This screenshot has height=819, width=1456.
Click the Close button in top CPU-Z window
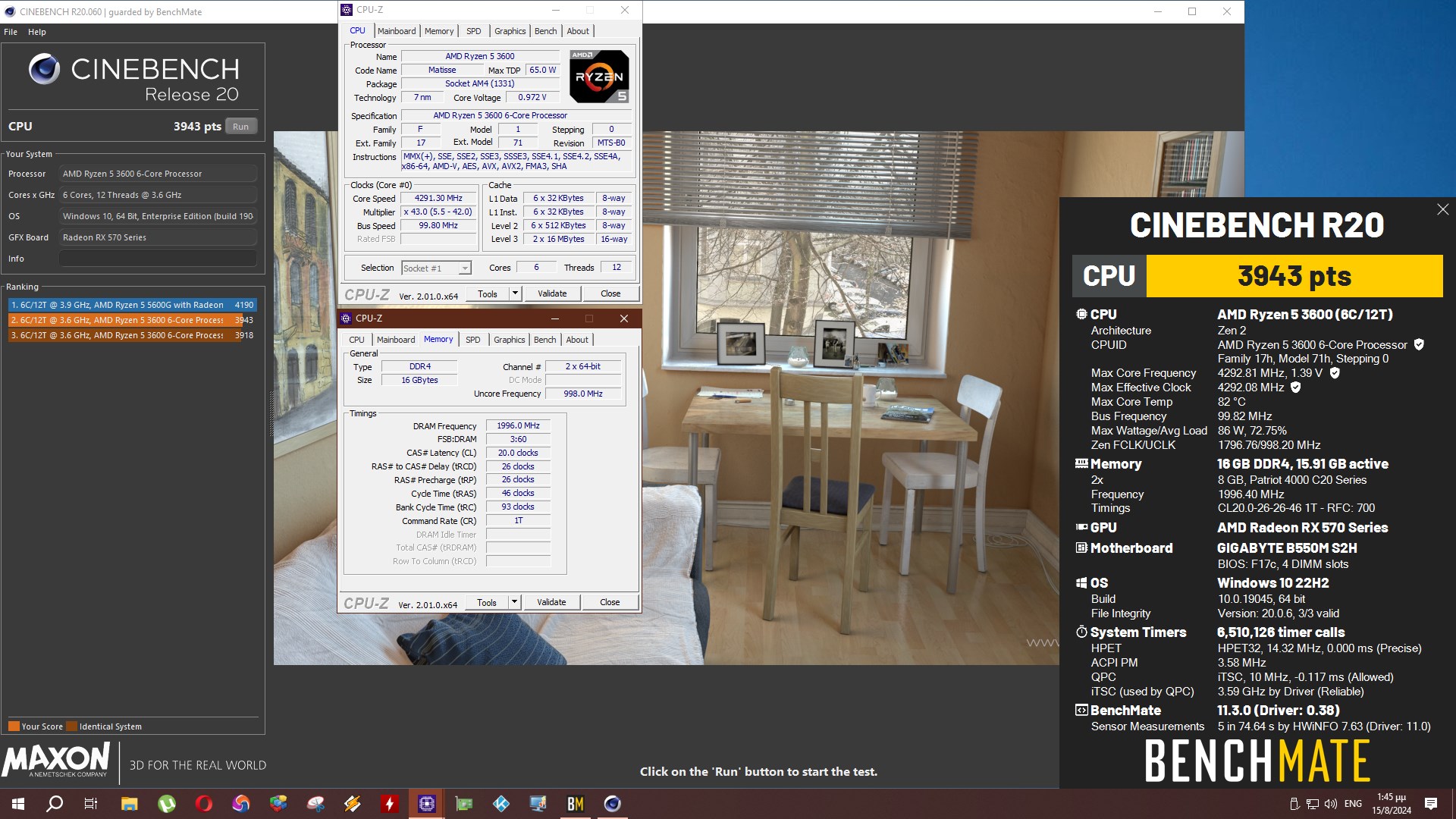click(x=610, y=293)
